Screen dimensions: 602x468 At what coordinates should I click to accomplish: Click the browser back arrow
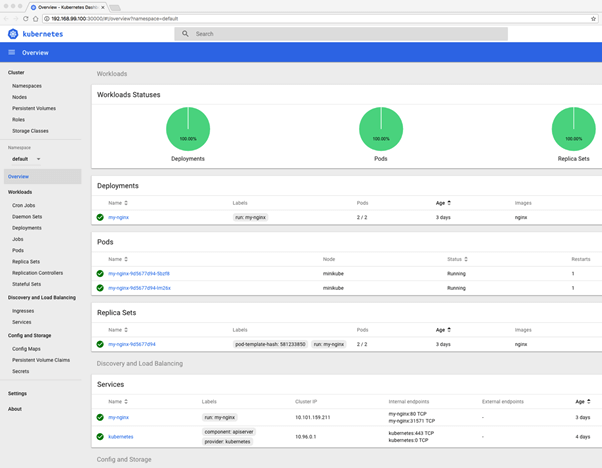6,18
